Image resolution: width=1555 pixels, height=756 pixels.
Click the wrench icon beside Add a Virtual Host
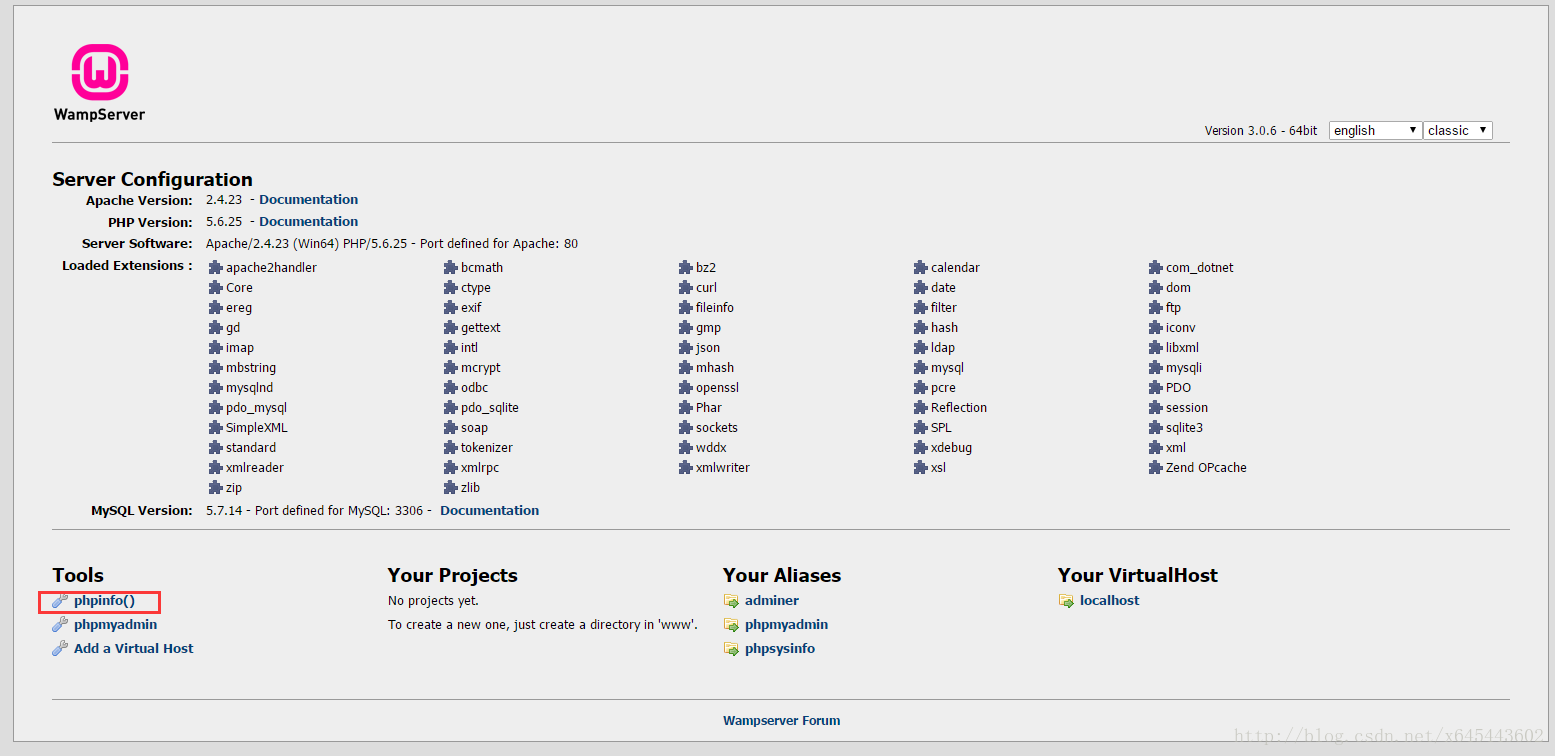pyautogui.click(x=60, y=649)
